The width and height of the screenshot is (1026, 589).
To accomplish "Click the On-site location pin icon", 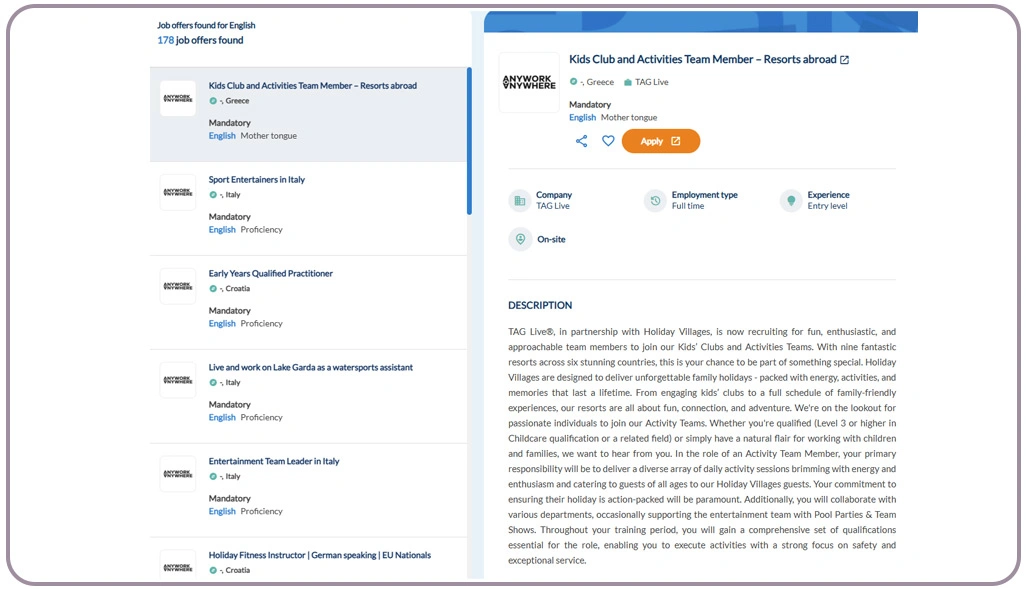I will tap(520, 239).
